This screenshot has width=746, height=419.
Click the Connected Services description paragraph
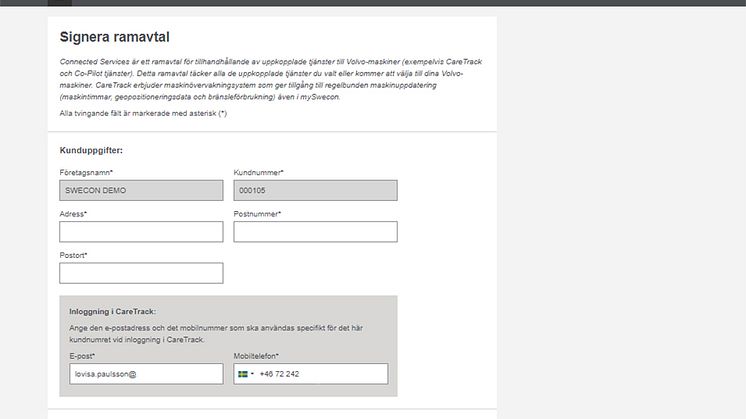click(271, 79)
